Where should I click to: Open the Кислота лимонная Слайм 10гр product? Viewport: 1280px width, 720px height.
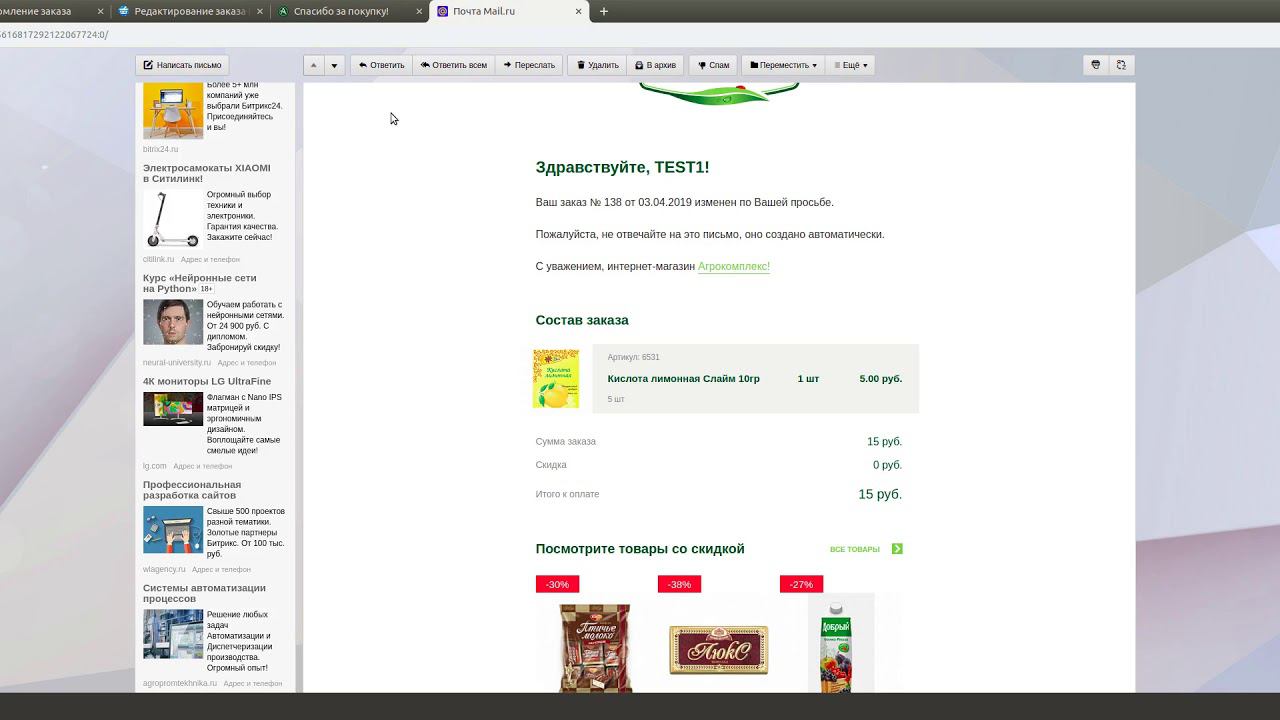684,379
